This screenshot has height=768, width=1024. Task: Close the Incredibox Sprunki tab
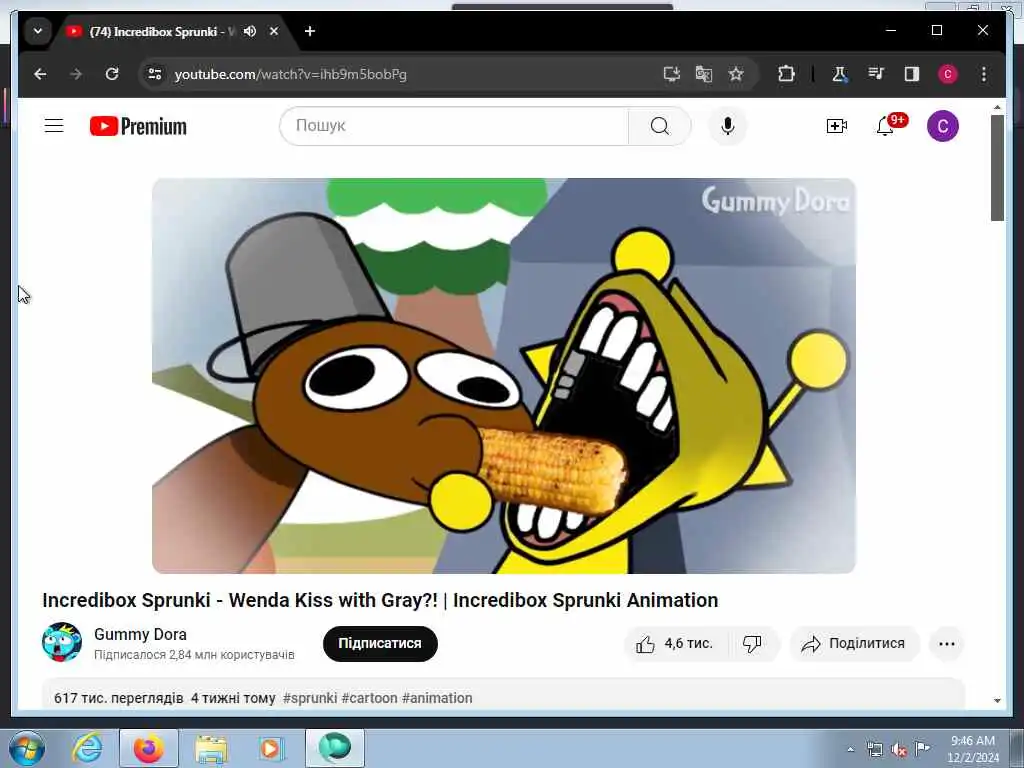[274, 31]
